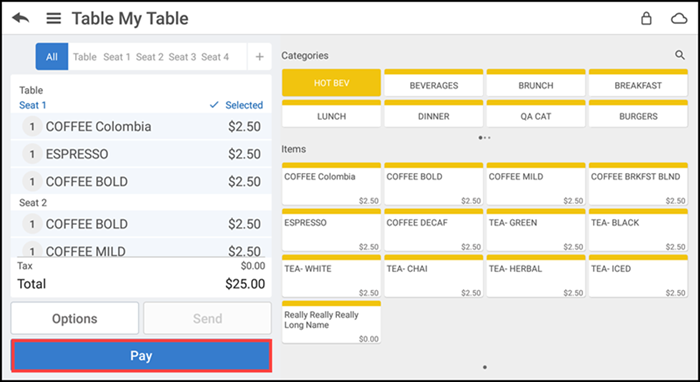Add TEA- BLACK item
This screenshot has width=700, height=382.
tap(638, 230)
